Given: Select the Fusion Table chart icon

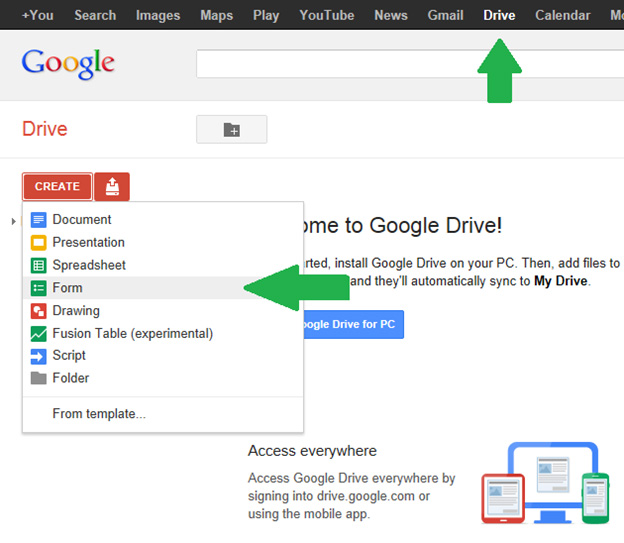Looking at the screenshot, I should (x=39, y=334).
